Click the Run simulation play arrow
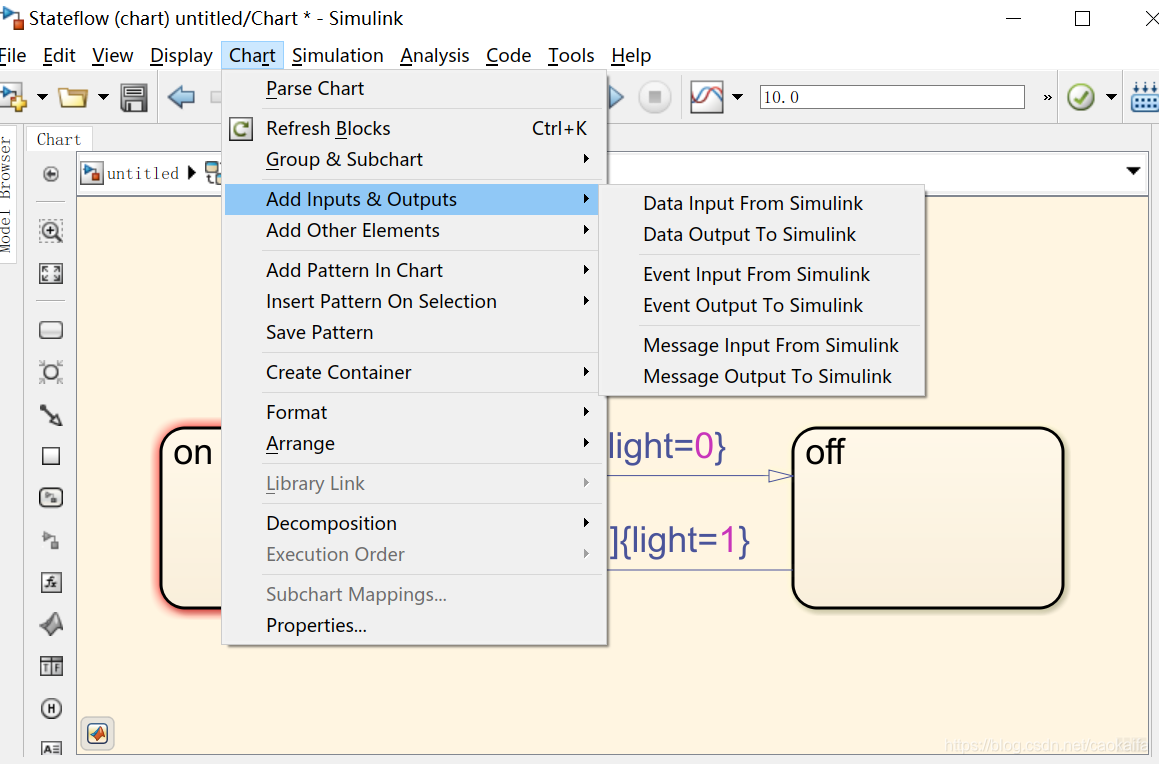This screenshot has width=1159, height=764. coord(616,97)
